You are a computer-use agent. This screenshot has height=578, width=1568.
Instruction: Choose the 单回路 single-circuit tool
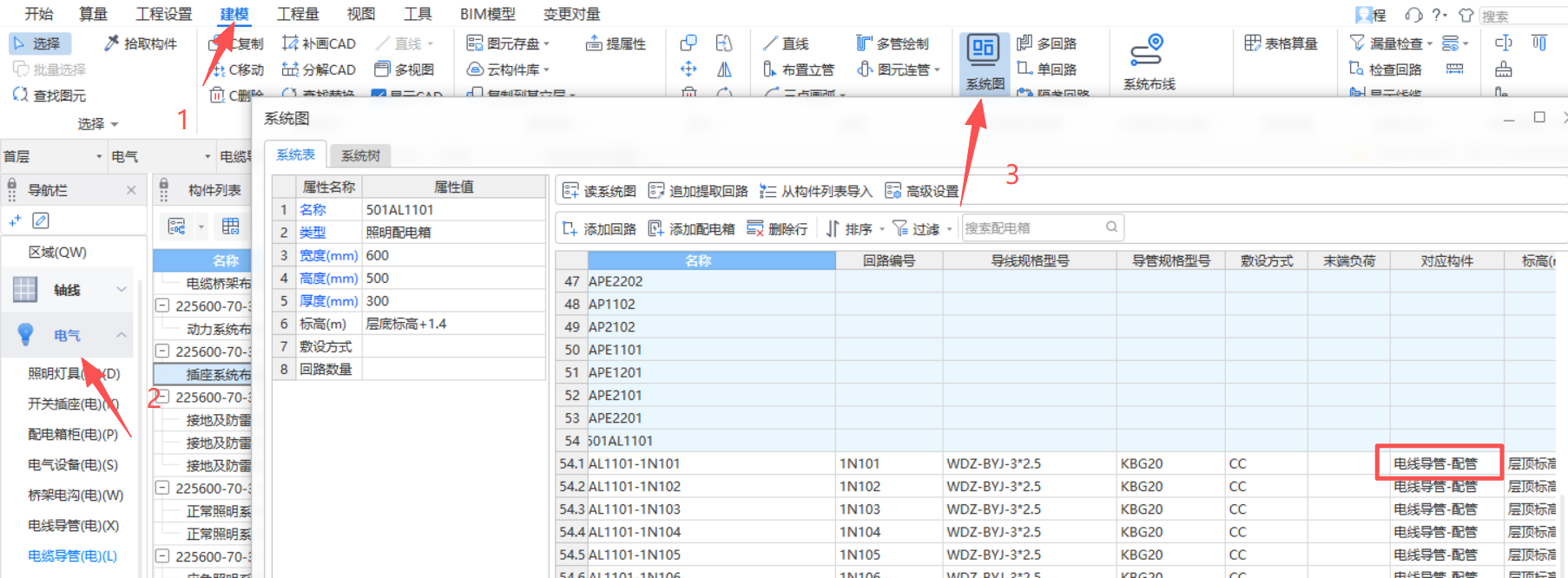pyautogui.click(x=1047, y=69)
